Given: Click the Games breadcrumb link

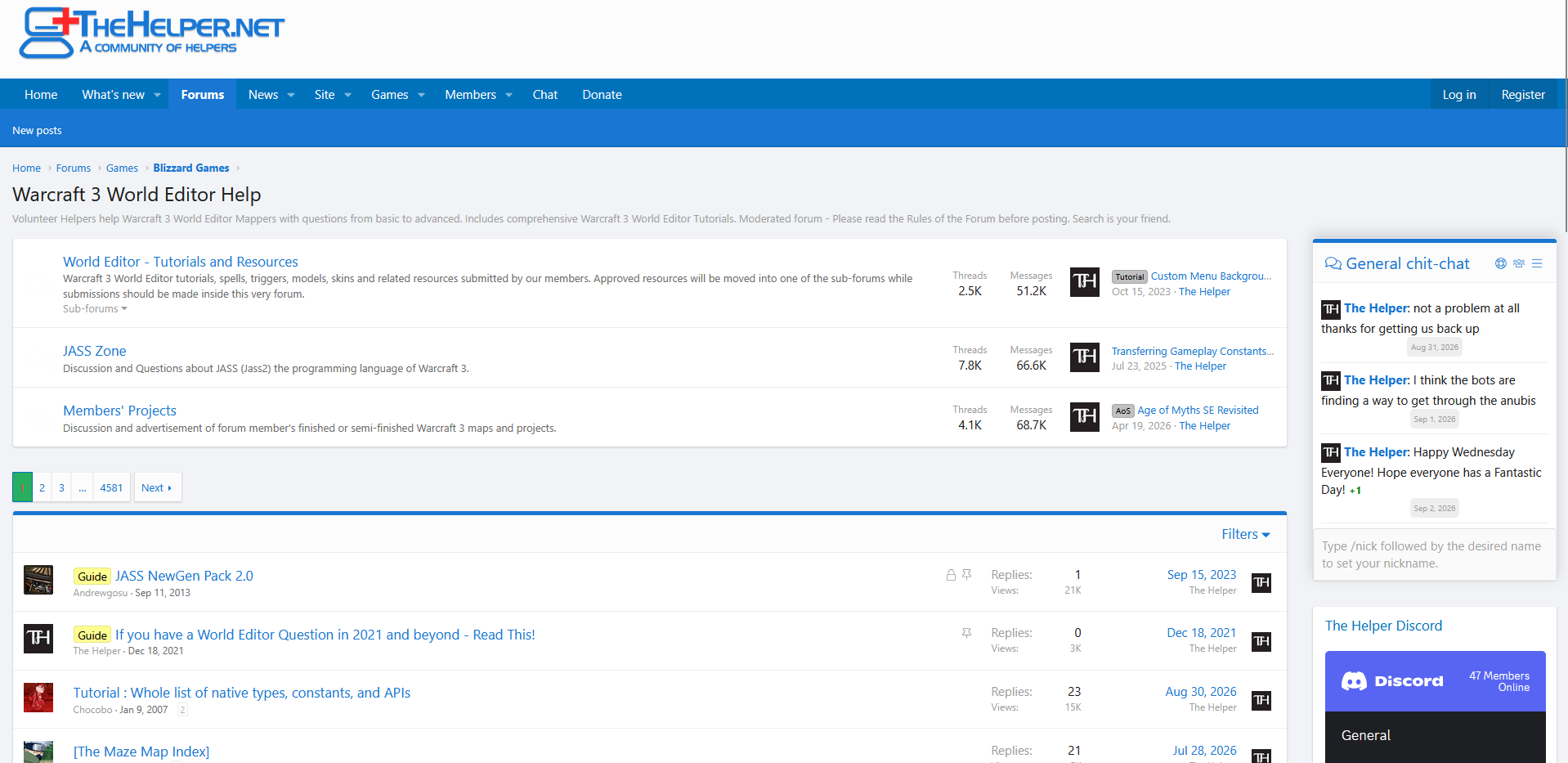Looking at the screenshot, I should [x=122, y=168].
